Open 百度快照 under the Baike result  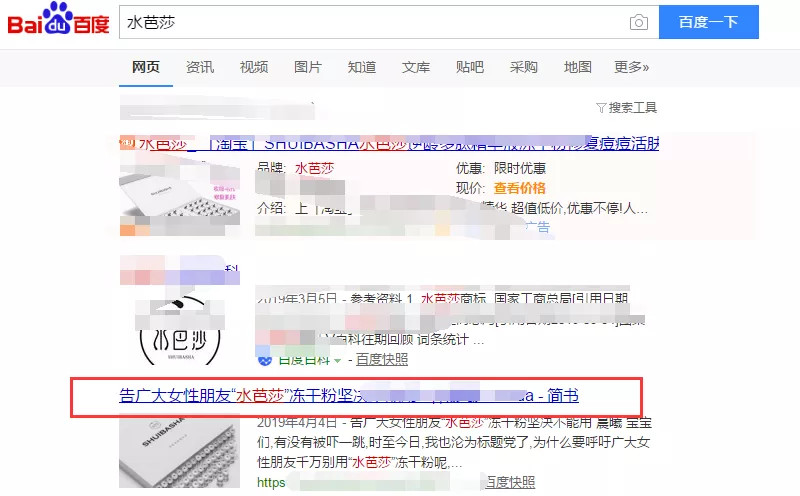(x=382, y=359)
